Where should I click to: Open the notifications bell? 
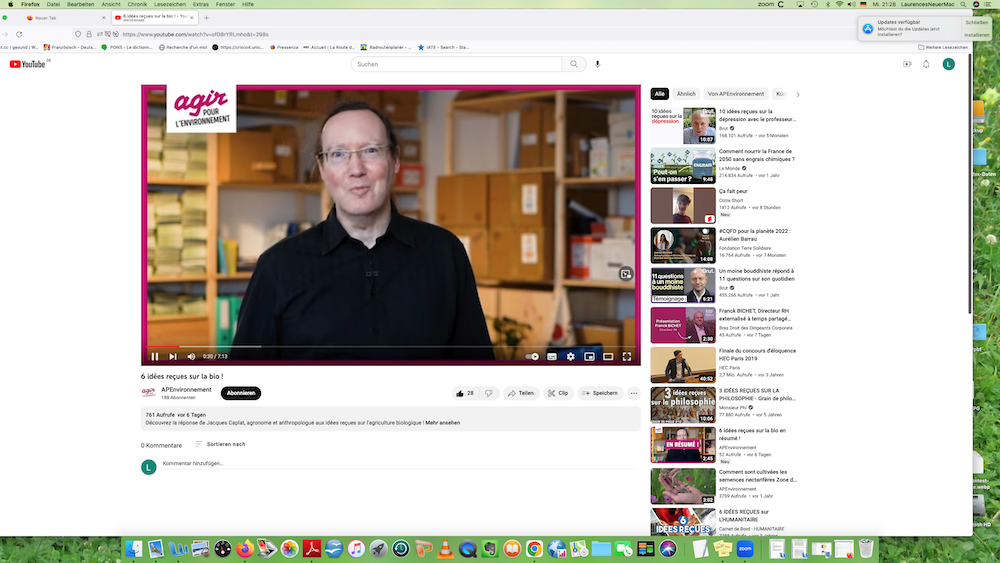[926, 64]
